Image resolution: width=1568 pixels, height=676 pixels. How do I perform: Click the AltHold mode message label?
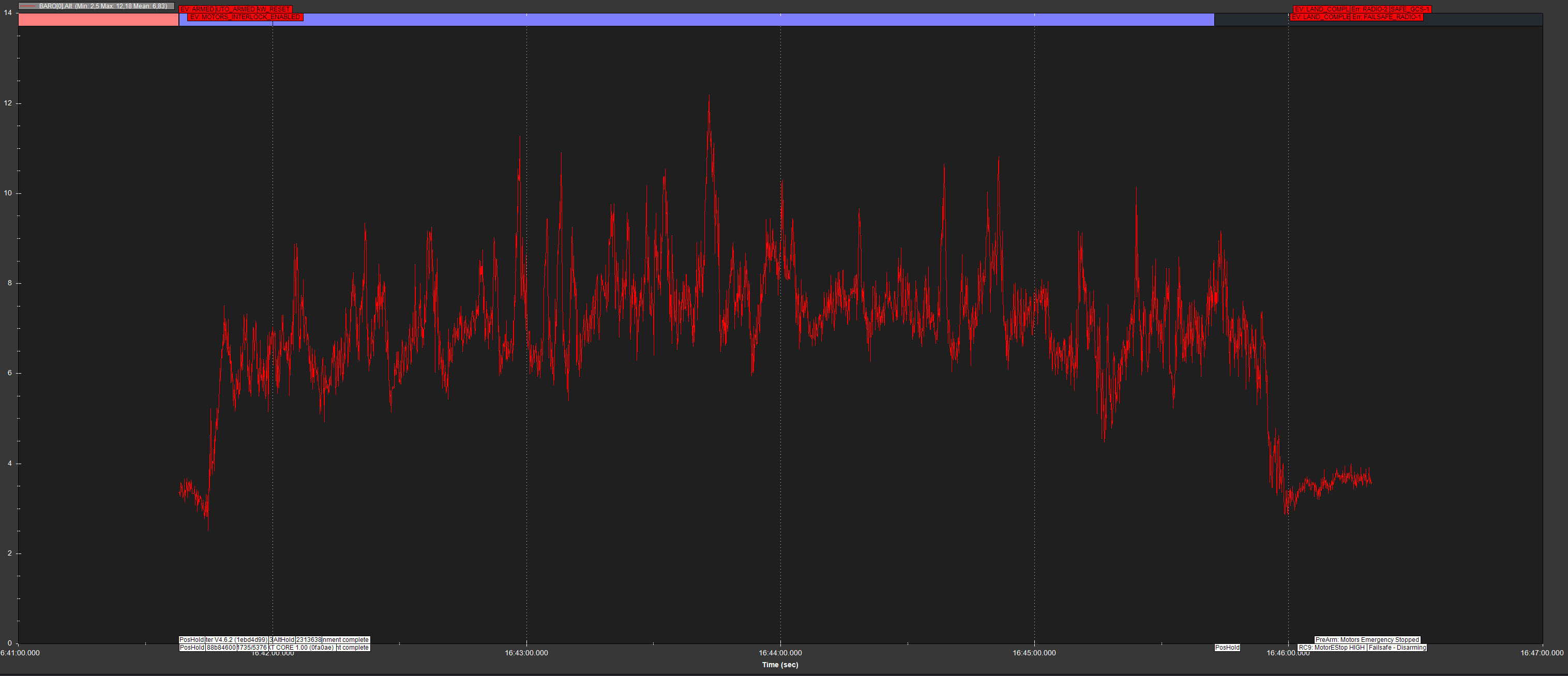pos(284,639)
